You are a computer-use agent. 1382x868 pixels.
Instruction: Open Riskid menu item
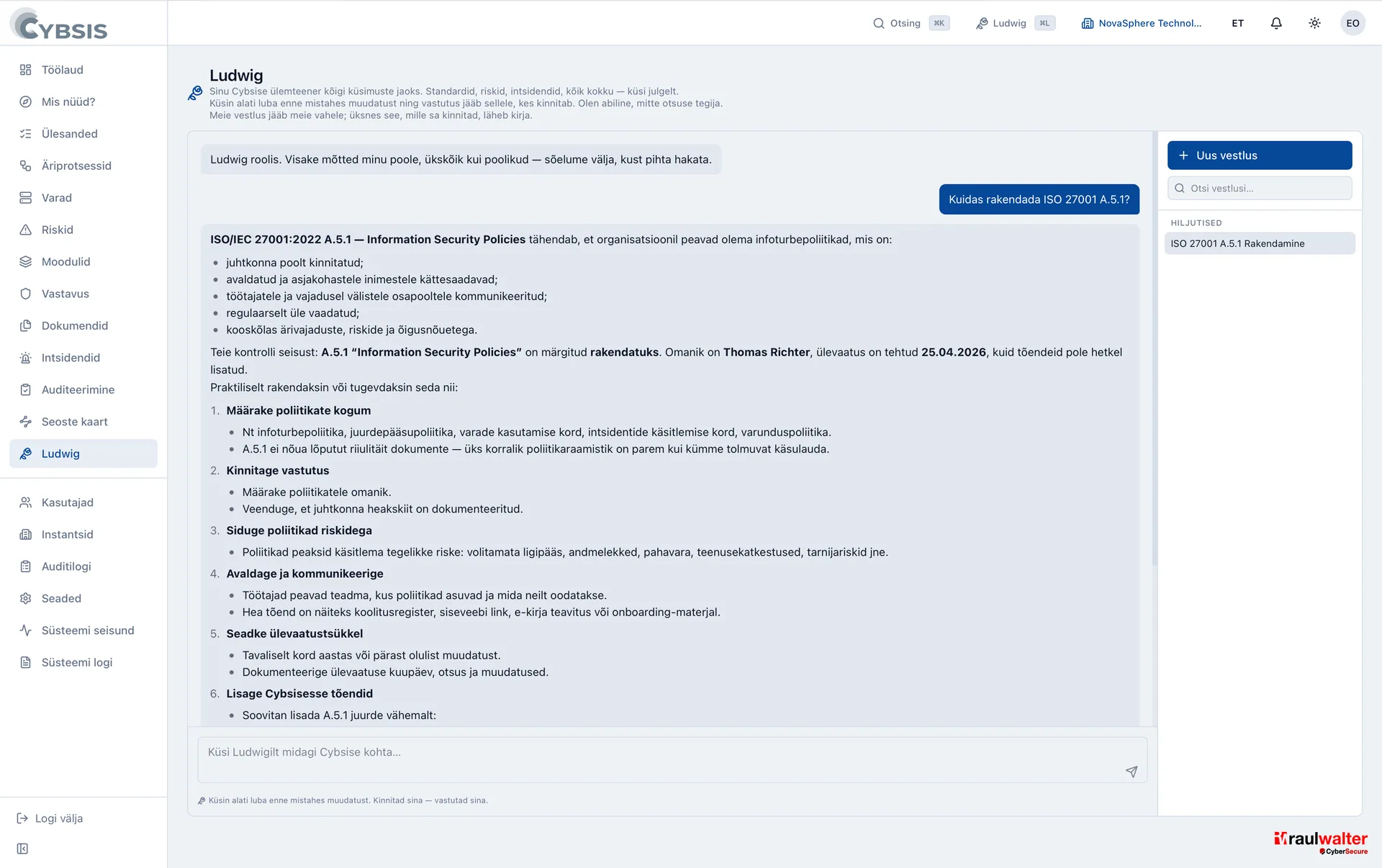[83, 230]
